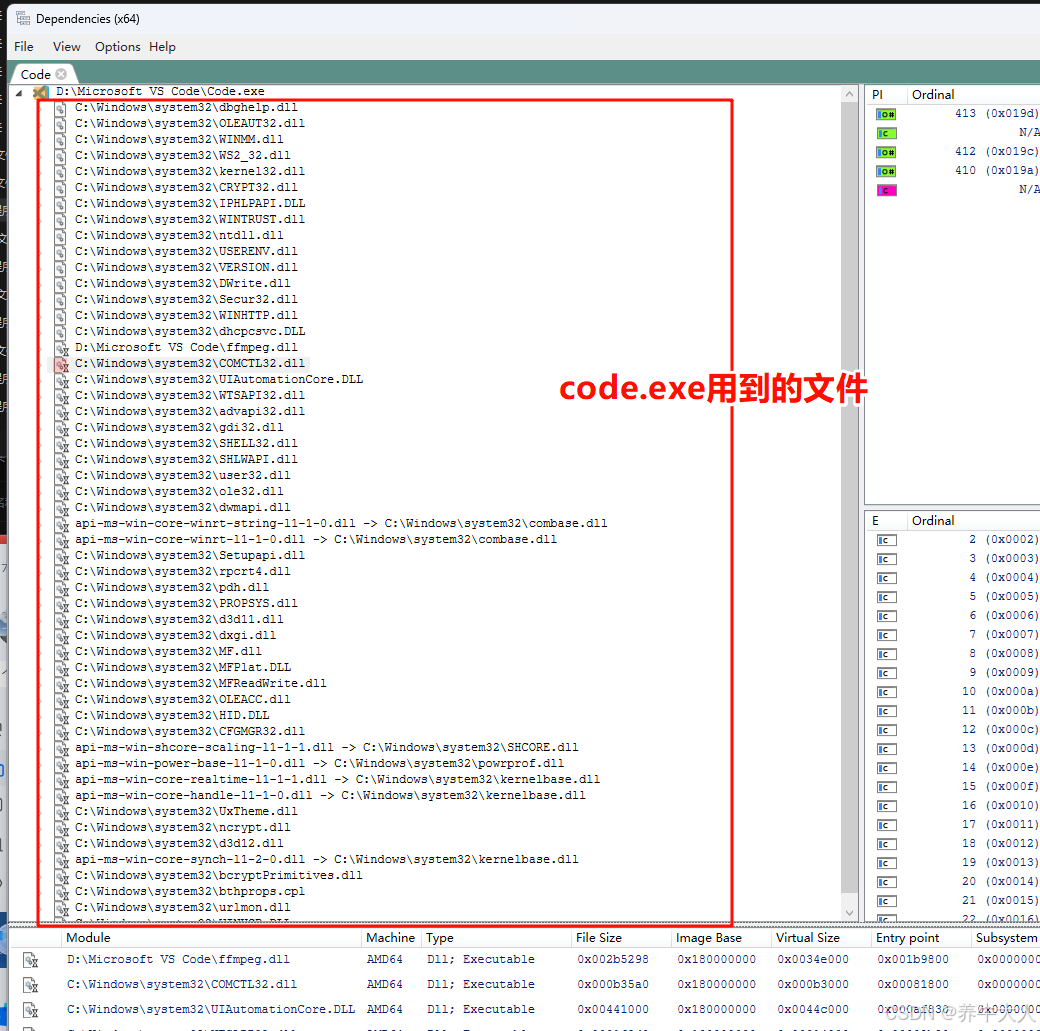Click the urlmon.dll module icon
The width and height of the screenshot is (1040, 1031).
[x=62, y=908]
